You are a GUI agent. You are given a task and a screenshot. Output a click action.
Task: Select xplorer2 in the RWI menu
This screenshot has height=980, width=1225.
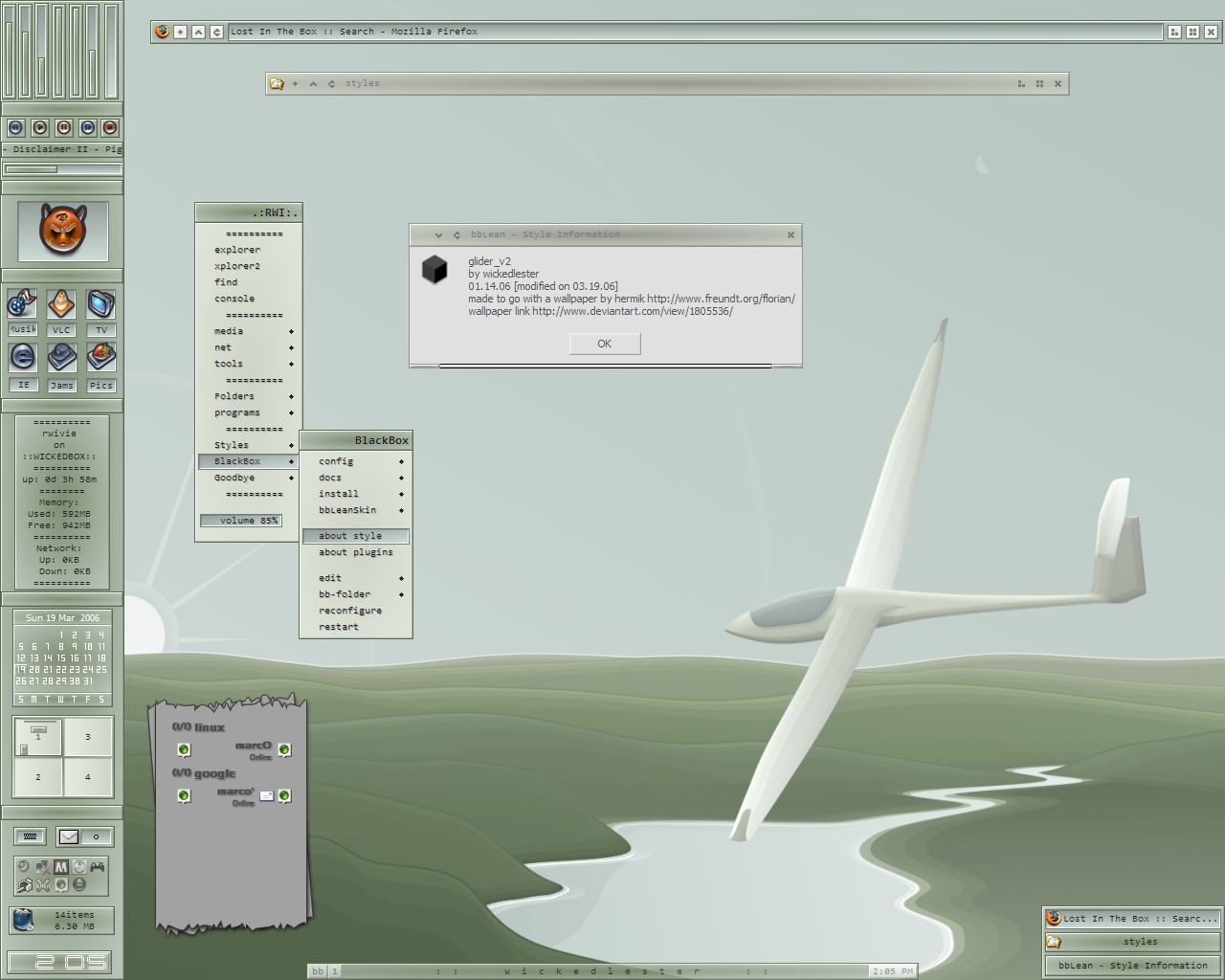pos(249,266)
